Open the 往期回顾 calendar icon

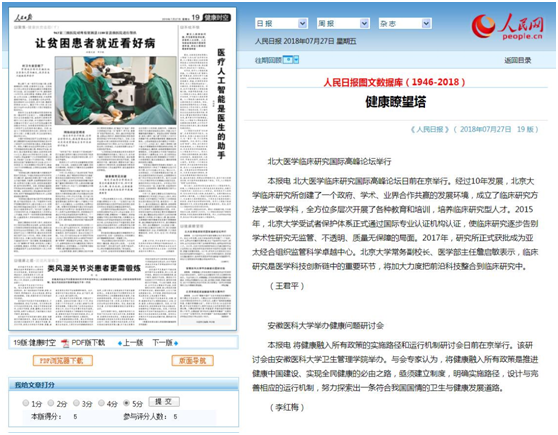pyautogui.click(x=291, y=60)
